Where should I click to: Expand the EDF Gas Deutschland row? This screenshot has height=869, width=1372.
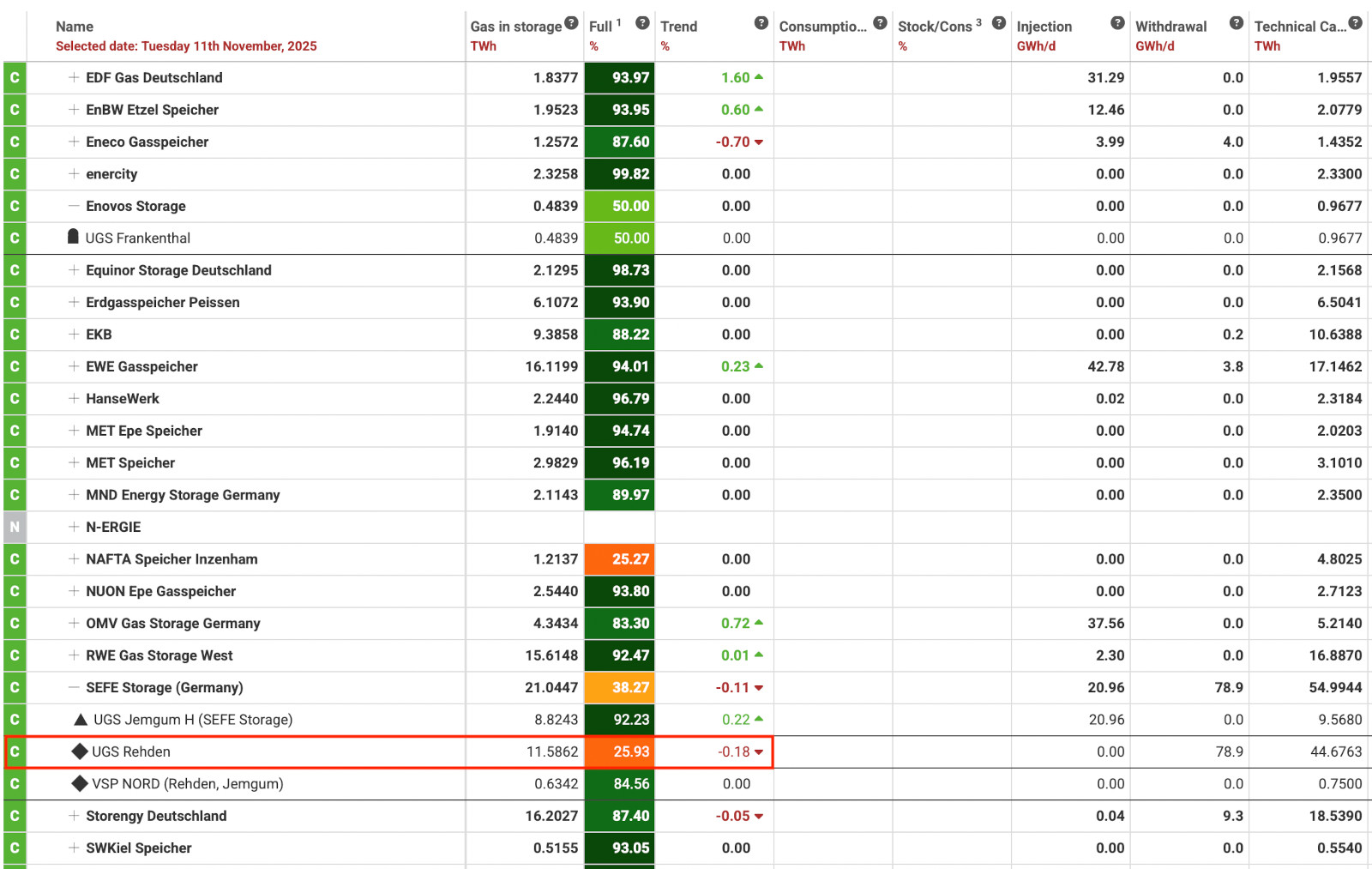pos(74,77)
